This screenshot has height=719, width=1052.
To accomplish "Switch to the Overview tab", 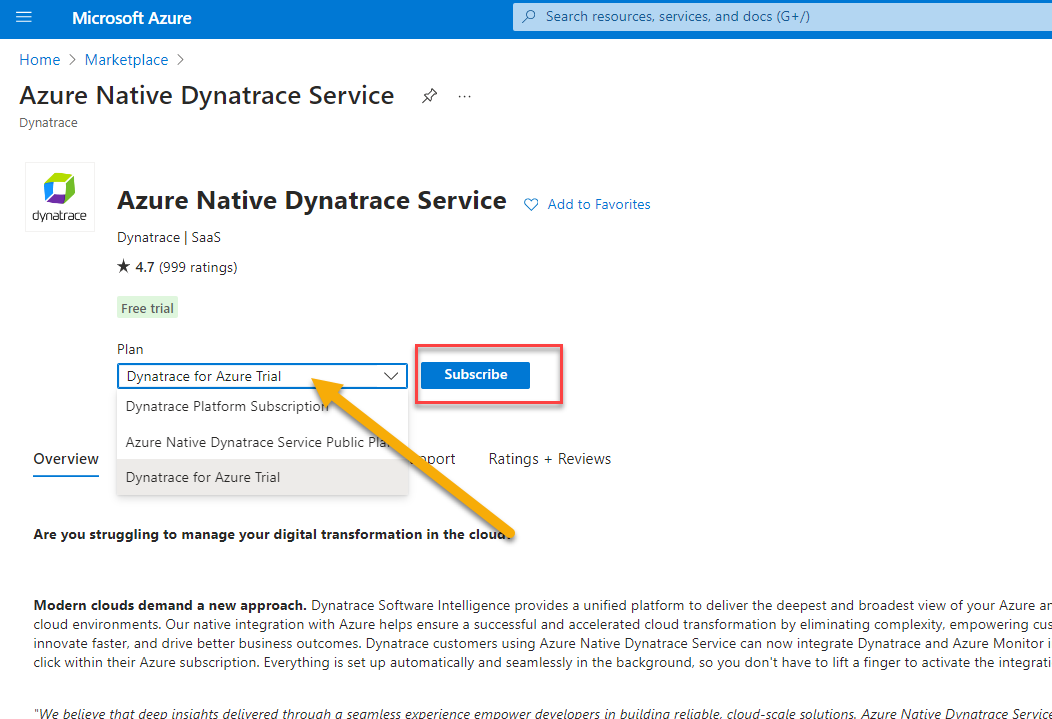I will pyautogui.click(x=66, y=459).
